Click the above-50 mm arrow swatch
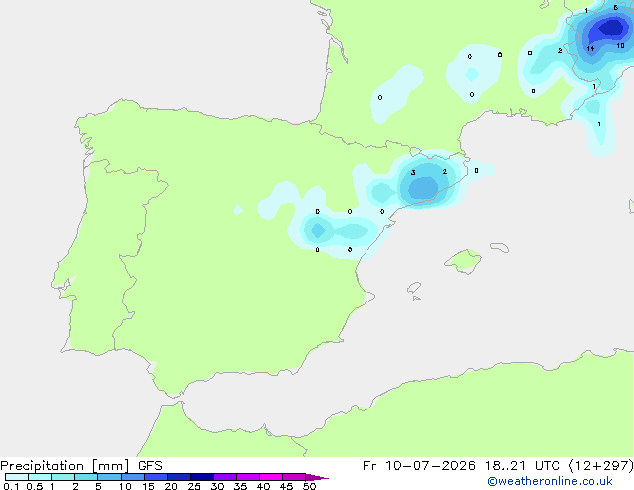Image resolution: width=634 pixels, height=490 pixels. [316, 478]
